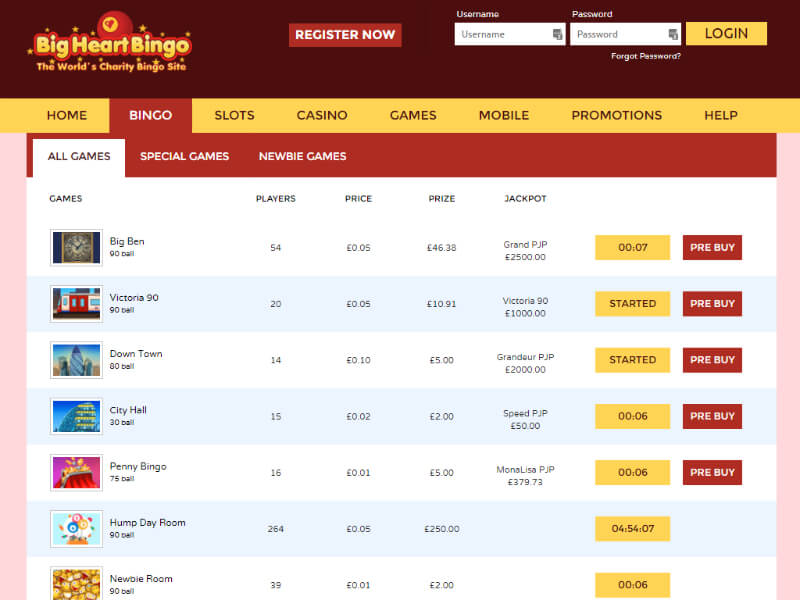Click the £10.91 prize for Victoria 90
Image resolution: width=800 pixels, height=600 pixels.
[x=442, y=304]
